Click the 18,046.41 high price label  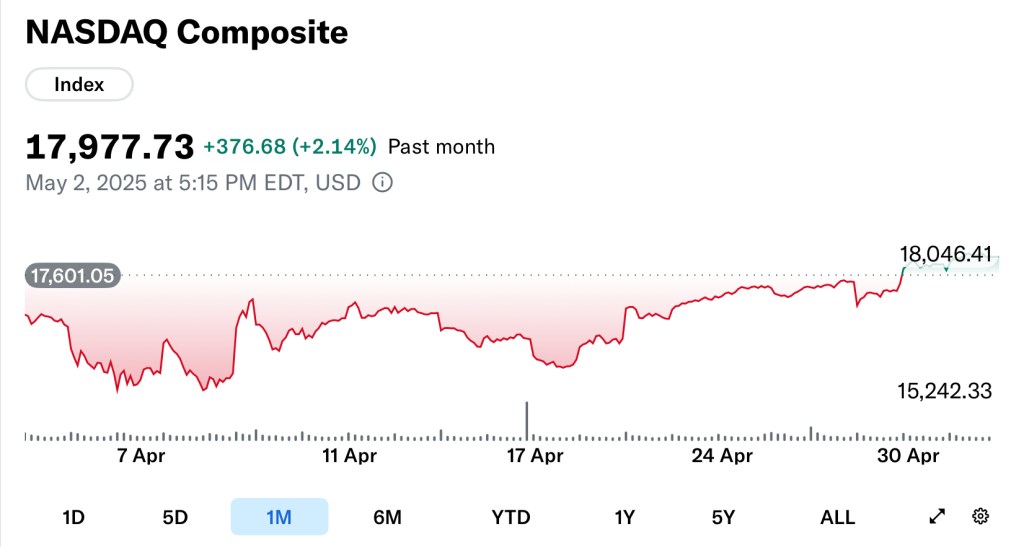click(946, 255)
